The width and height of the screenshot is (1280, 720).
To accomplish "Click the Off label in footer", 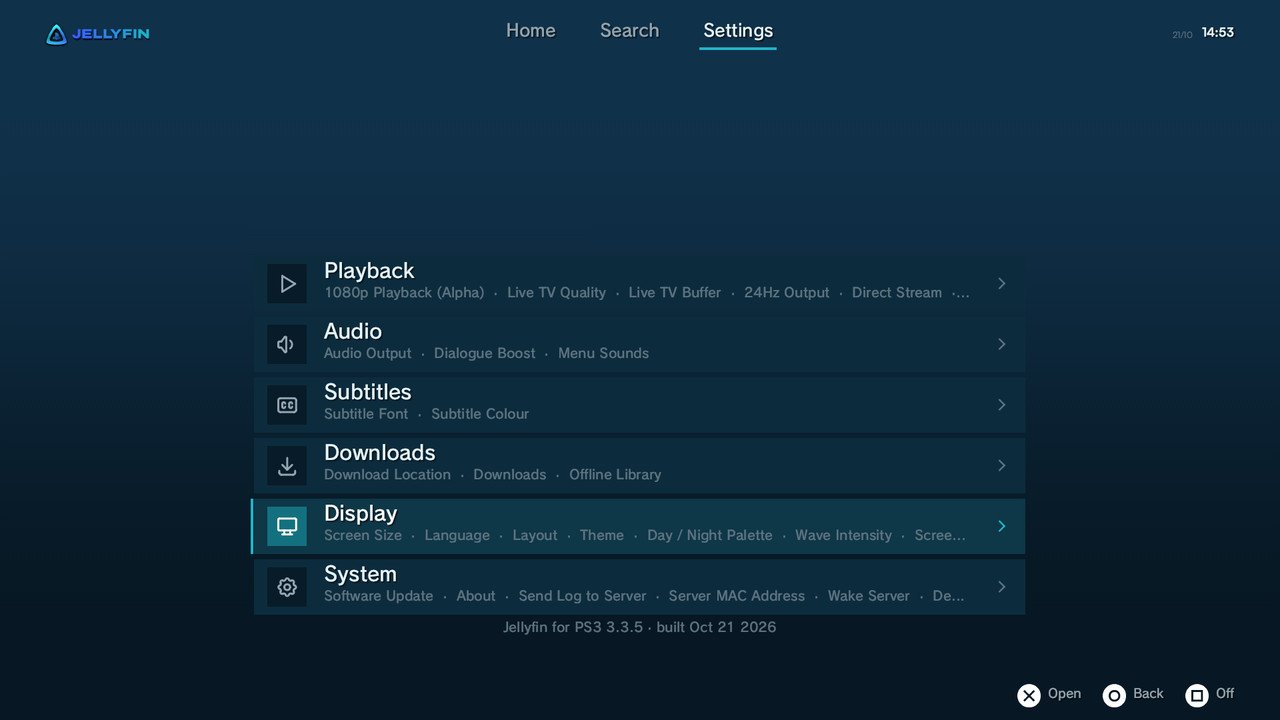I will (x=1225, y=693).
